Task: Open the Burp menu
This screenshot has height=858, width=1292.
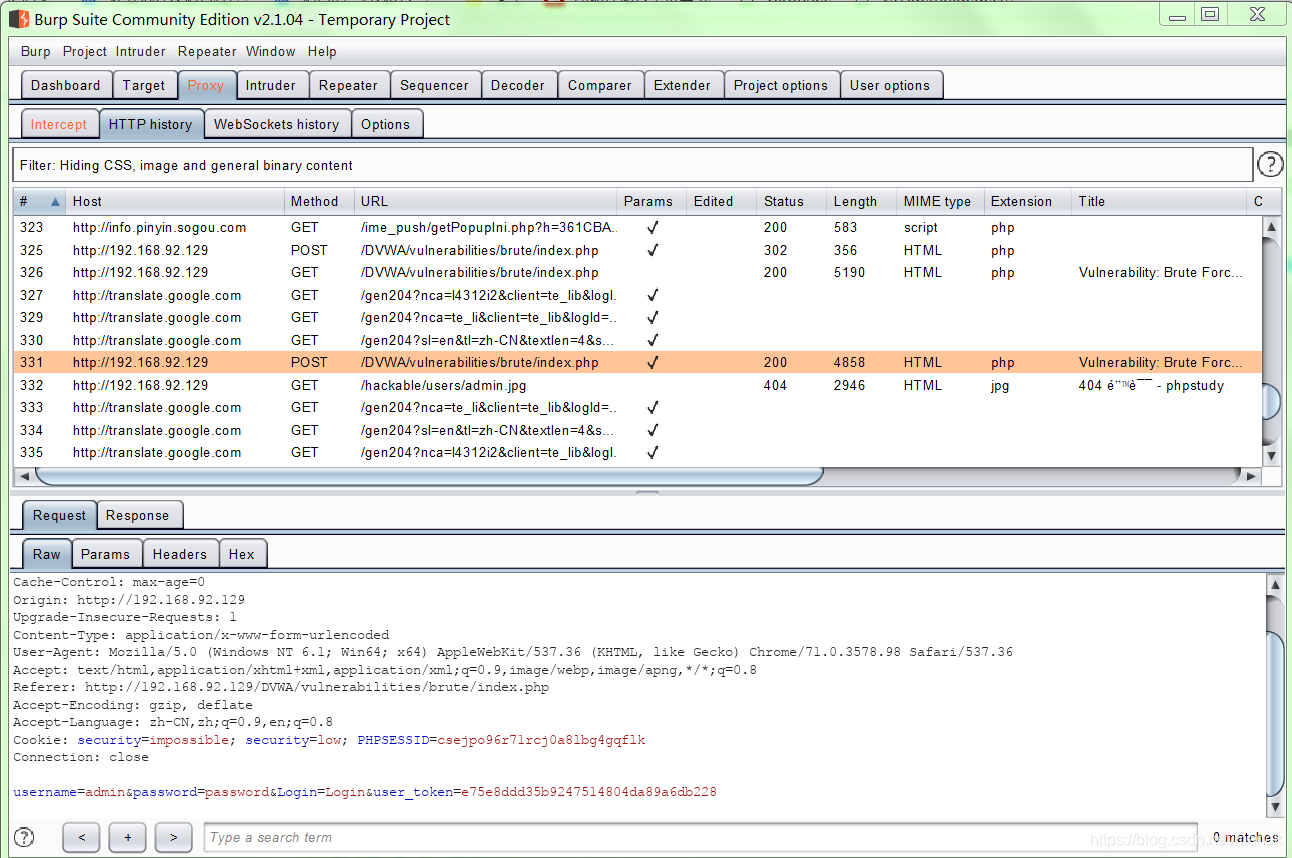Action: pos(35,51)
